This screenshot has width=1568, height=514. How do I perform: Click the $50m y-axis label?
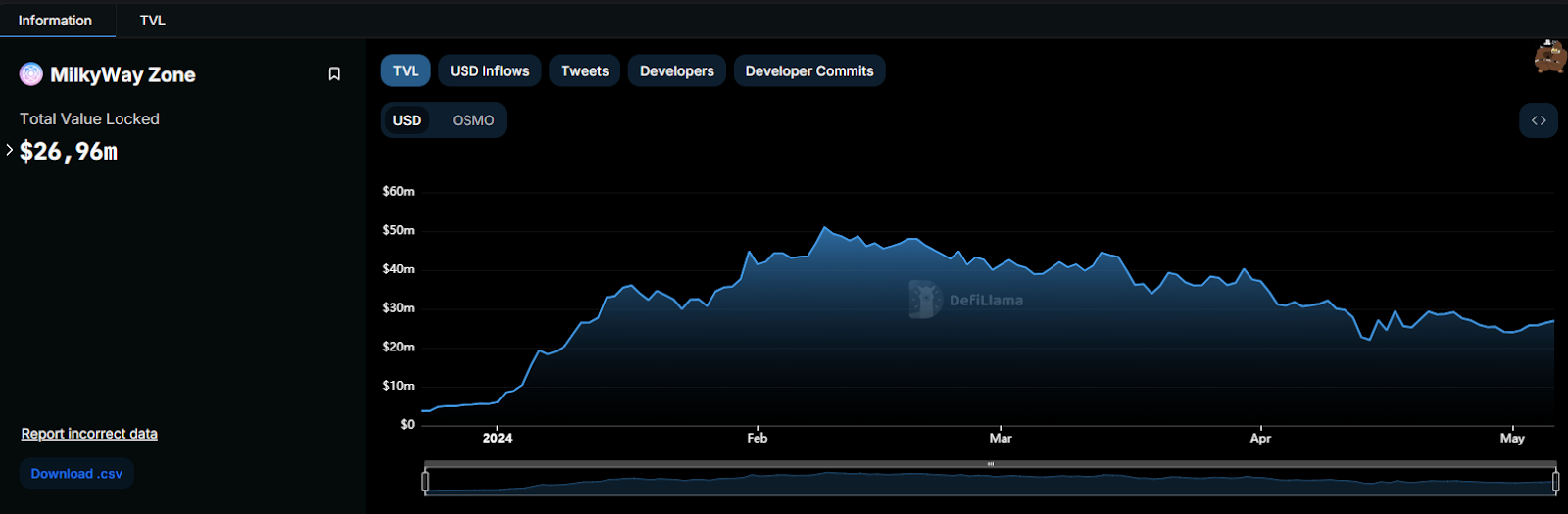(398, 230)
